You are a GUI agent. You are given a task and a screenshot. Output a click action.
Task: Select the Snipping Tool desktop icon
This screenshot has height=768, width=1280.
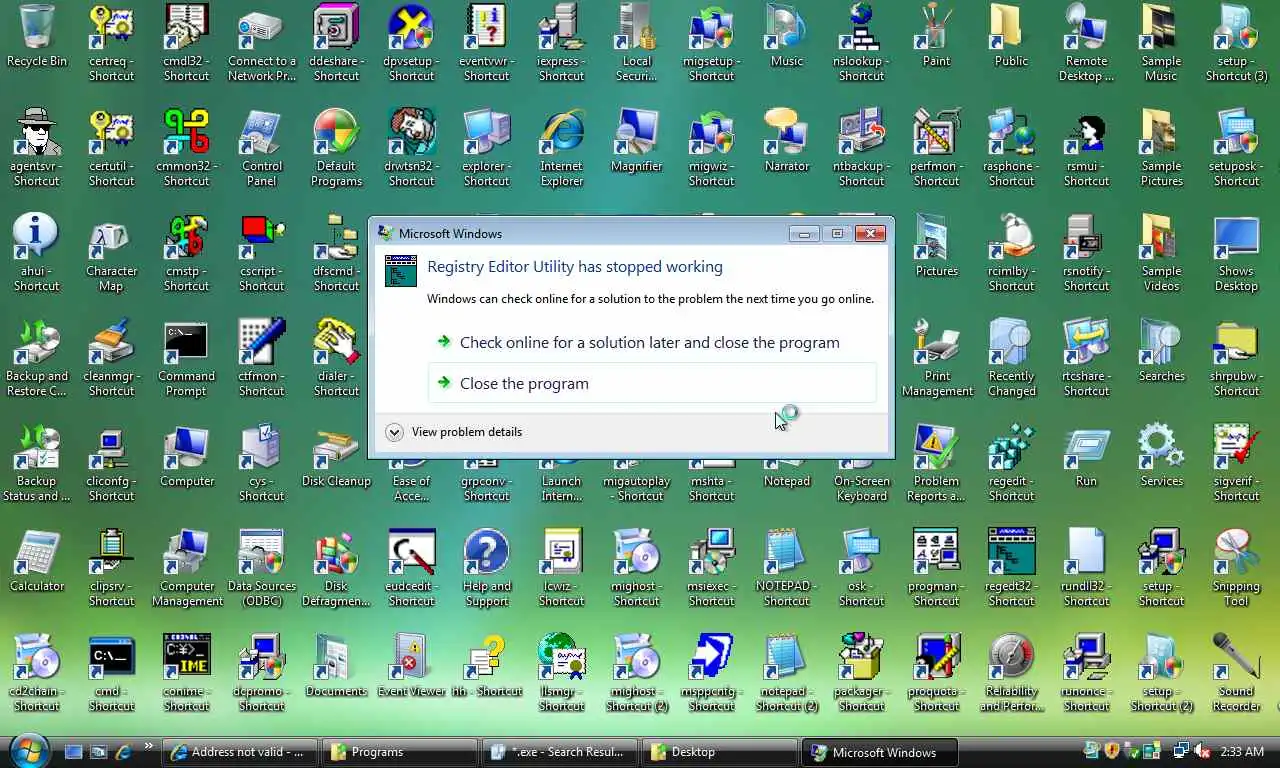[1236, 568]
